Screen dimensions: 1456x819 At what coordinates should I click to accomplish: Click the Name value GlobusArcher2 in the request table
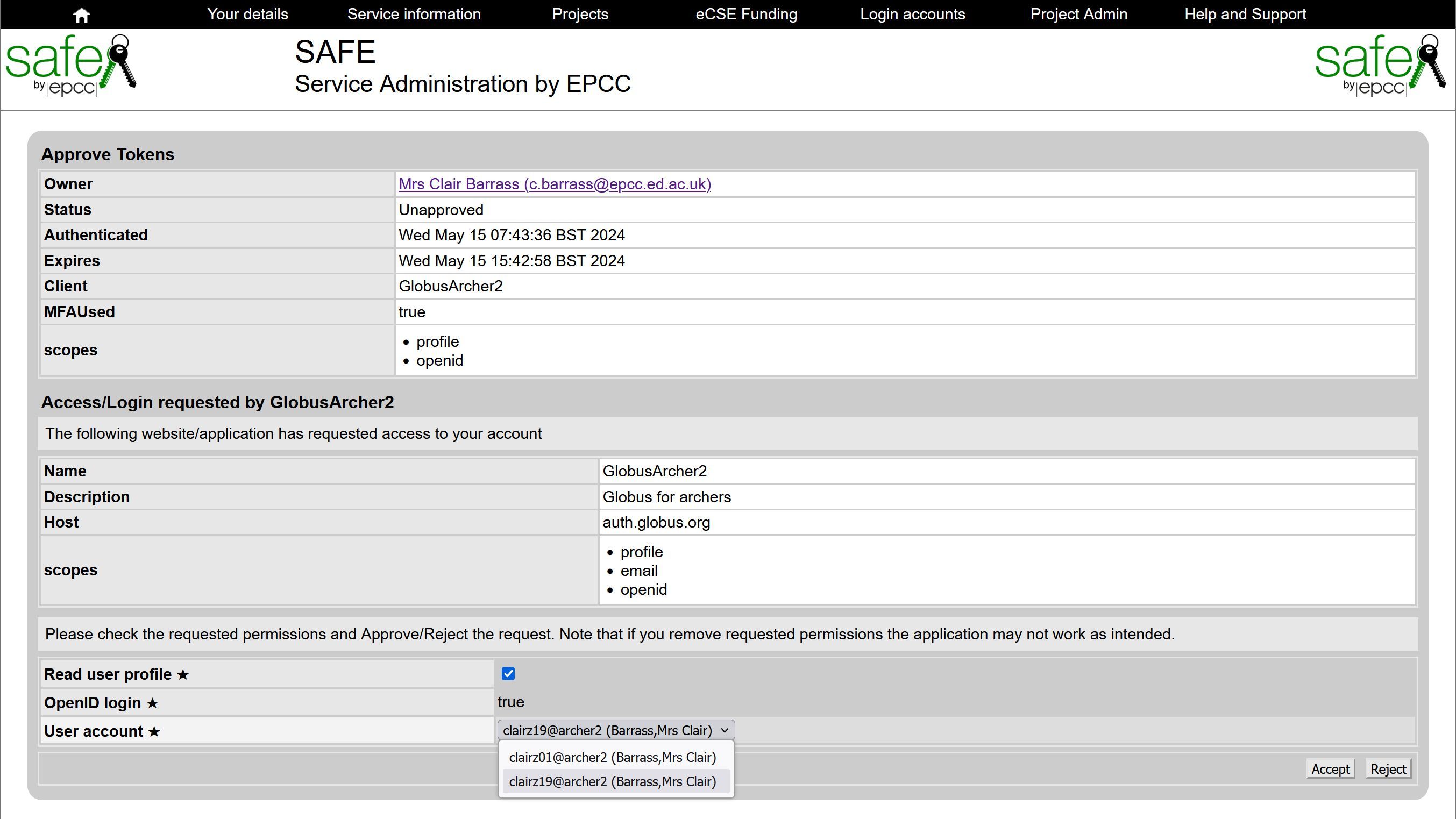pyautogui.click(x=655, y=472)
